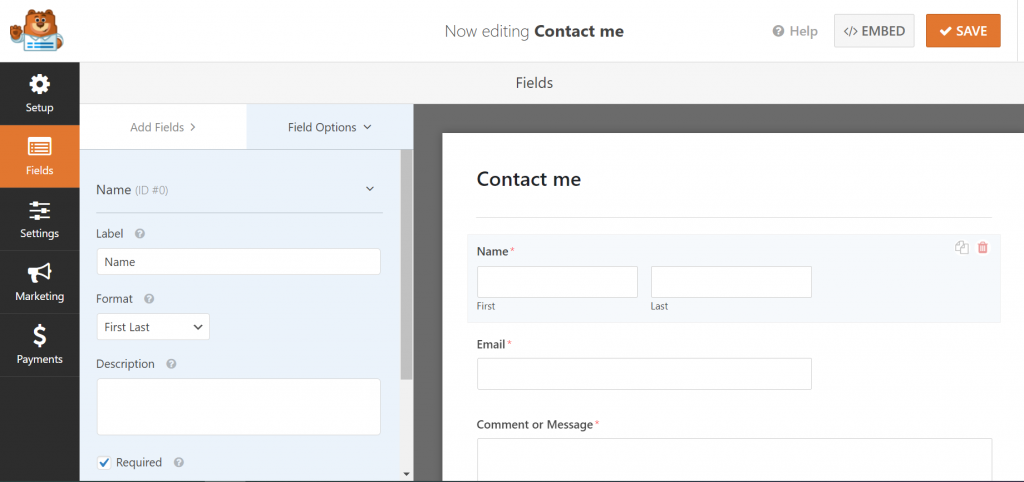Switch to the Add Fields tab
Screen dimensions: 1024x482
[x=163, y=127]
